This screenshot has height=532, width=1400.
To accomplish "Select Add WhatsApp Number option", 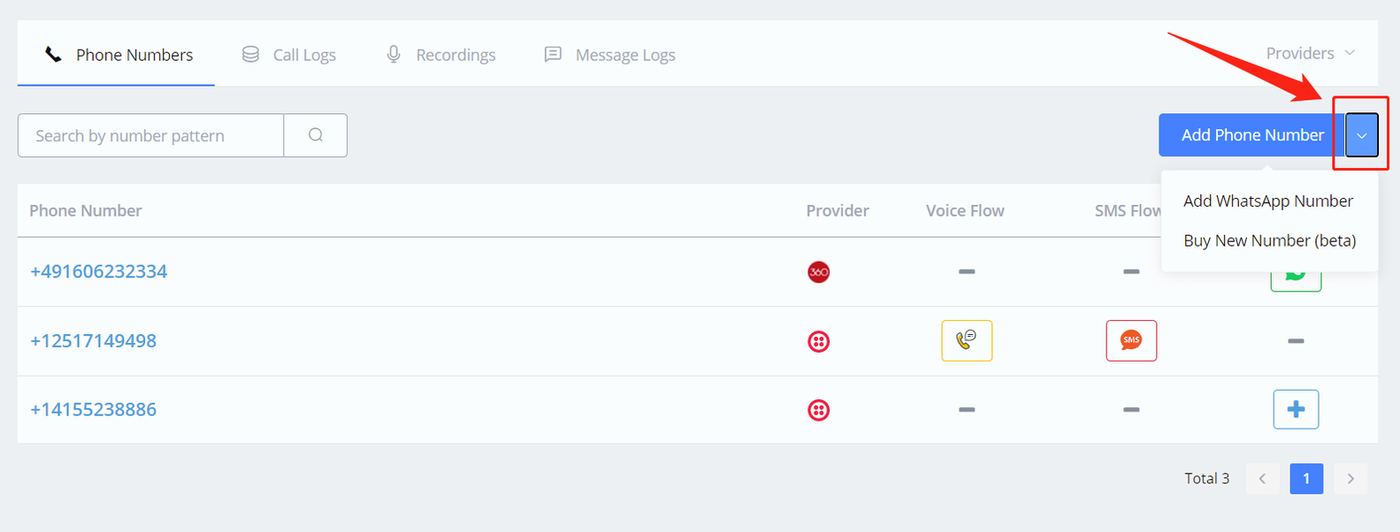I will pyautogui.click(x=1268, y=201).
